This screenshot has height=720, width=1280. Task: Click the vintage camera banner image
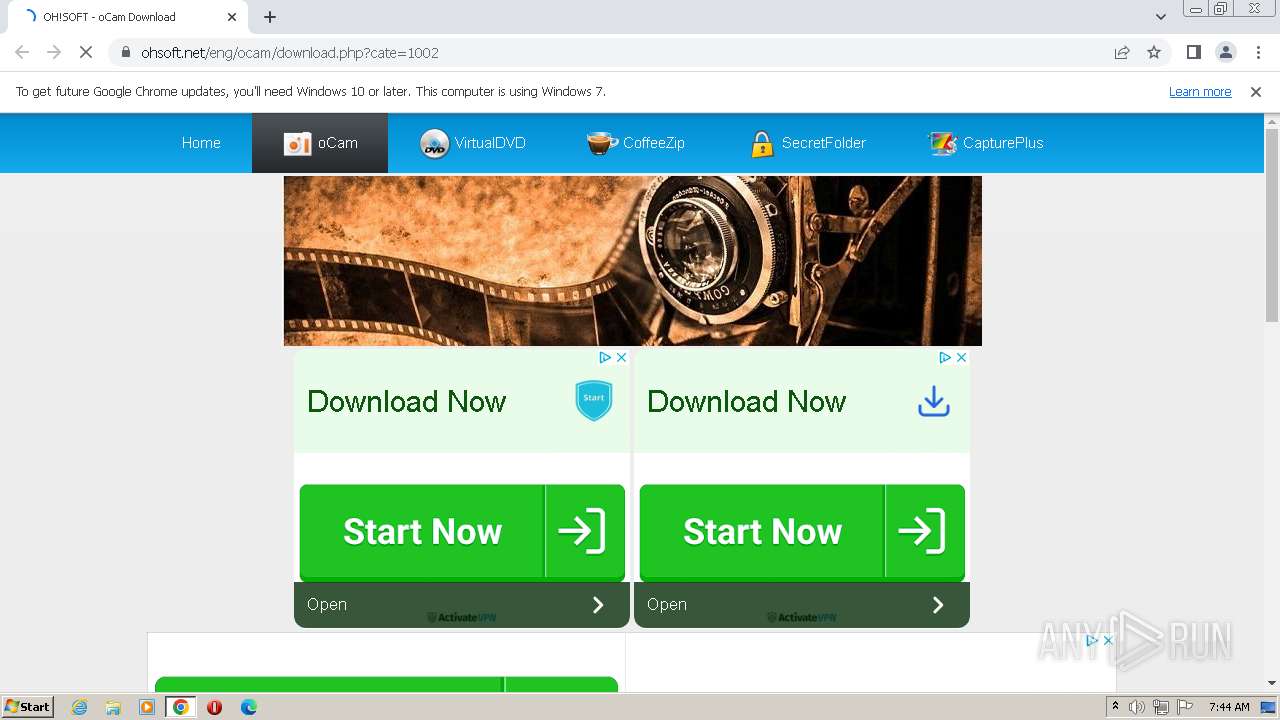[633, 261]
